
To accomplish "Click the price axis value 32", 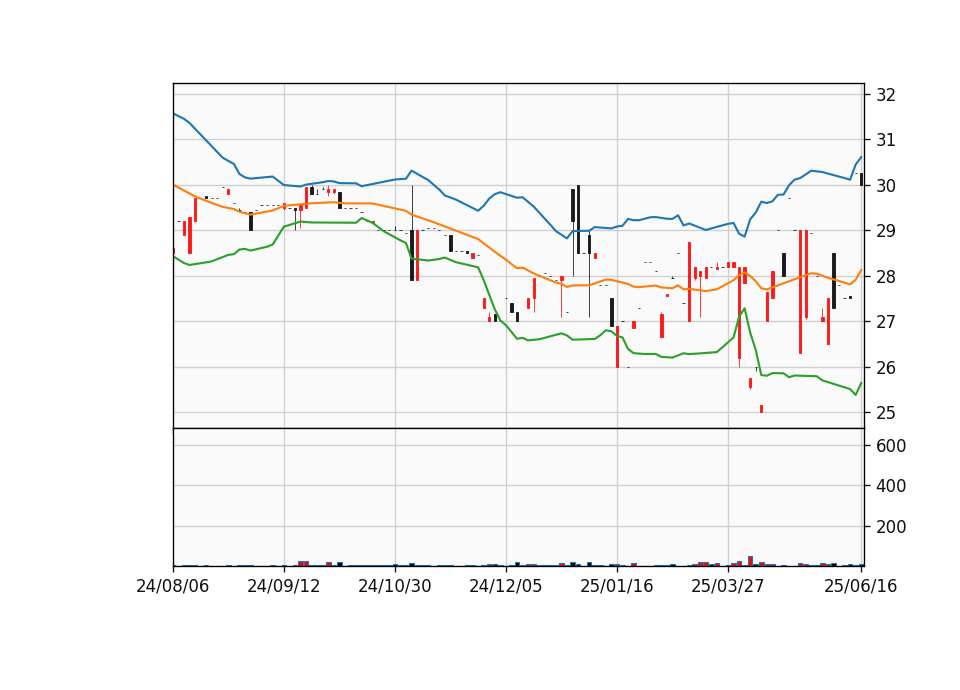I will [886, 95].
